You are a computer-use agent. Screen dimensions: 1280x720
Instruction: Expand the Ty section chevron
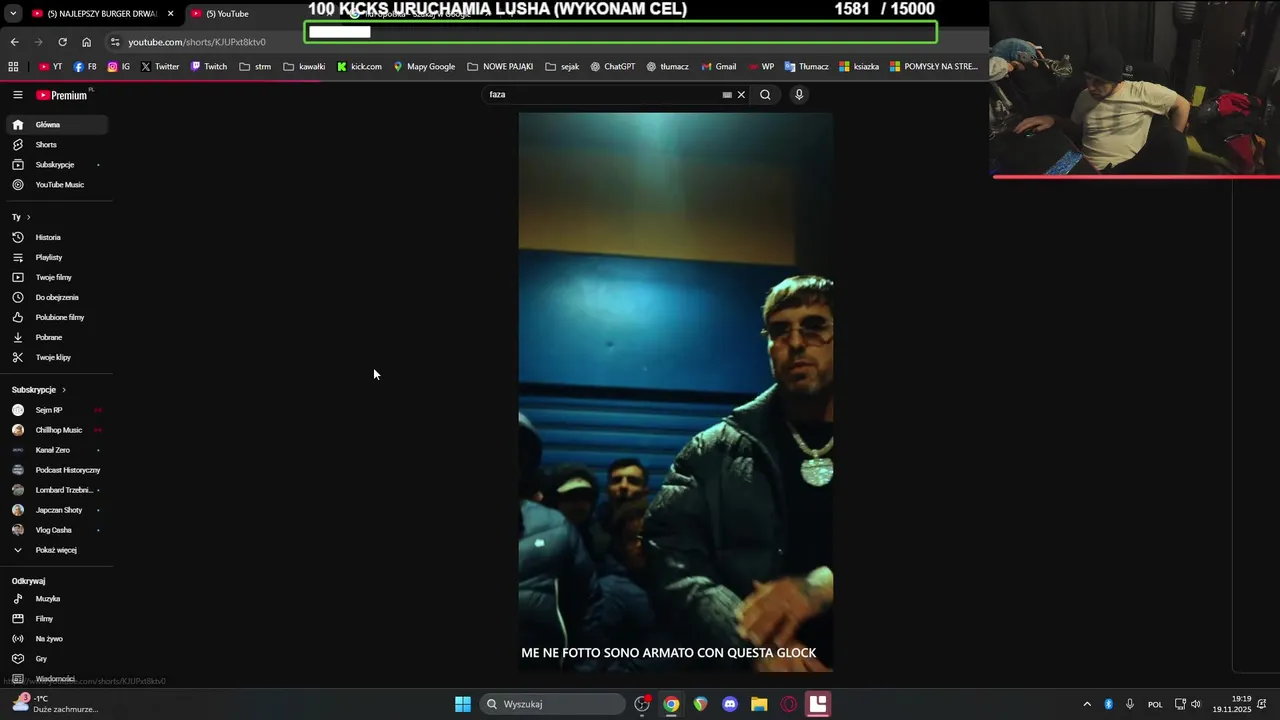[28, 217]
